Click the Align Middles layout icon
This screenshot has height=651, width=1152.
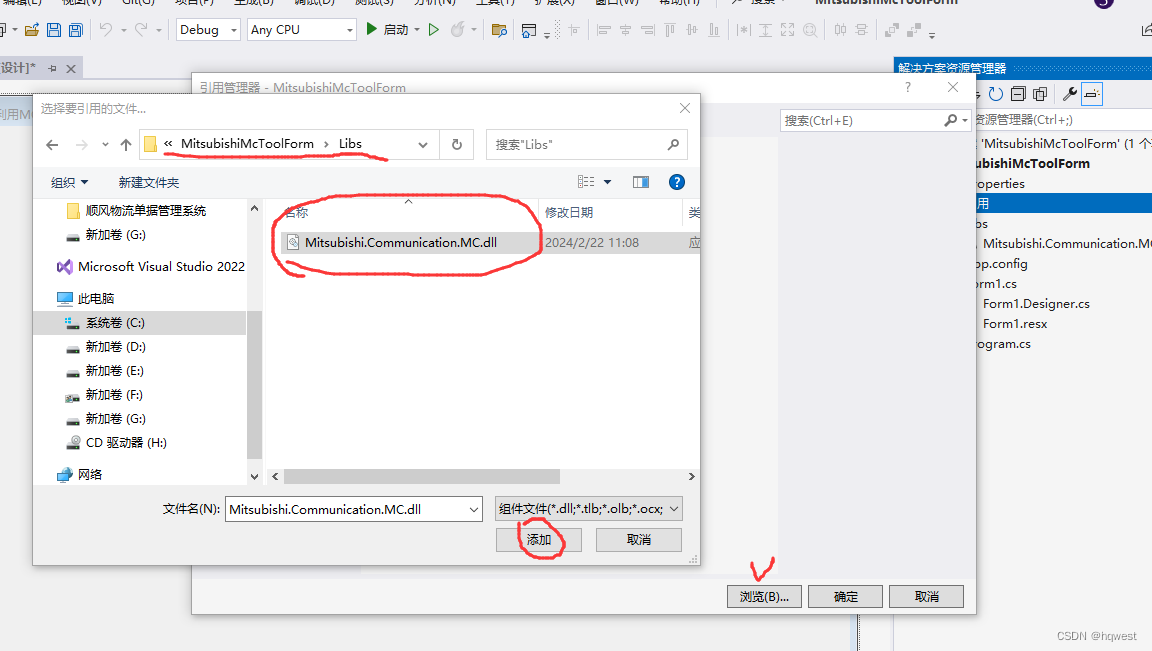[692, 30]
